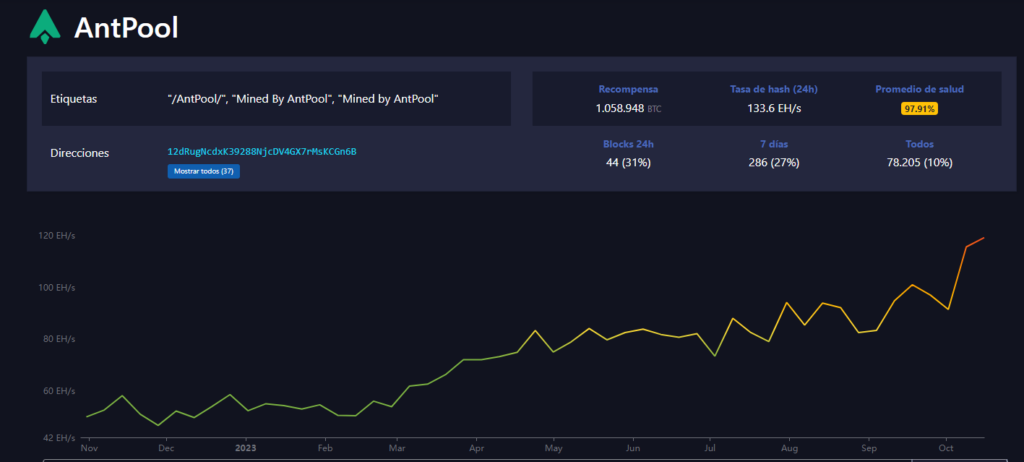Click the AntPool page title
Screen dimensions: 1024x462
pos(126,28)
